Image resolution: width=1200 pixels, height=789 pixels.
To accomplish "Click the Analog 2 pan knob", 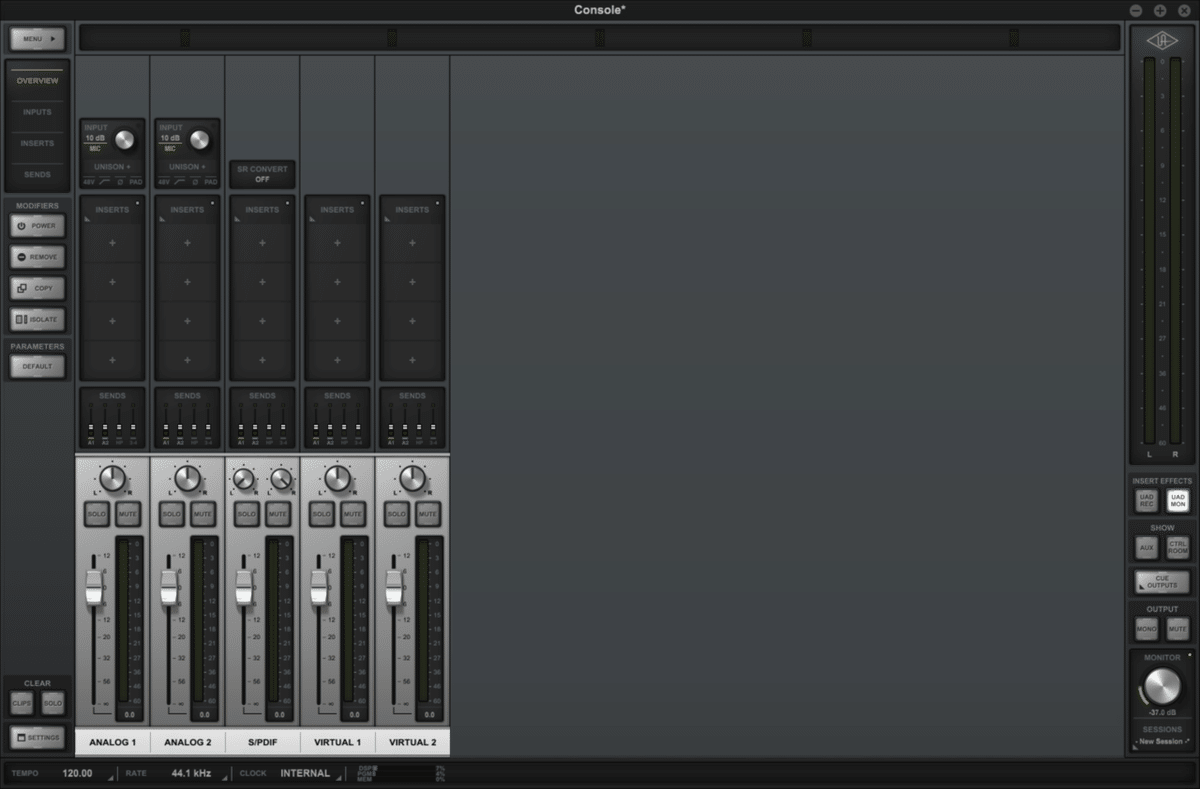I will click(x=187, y=479).
